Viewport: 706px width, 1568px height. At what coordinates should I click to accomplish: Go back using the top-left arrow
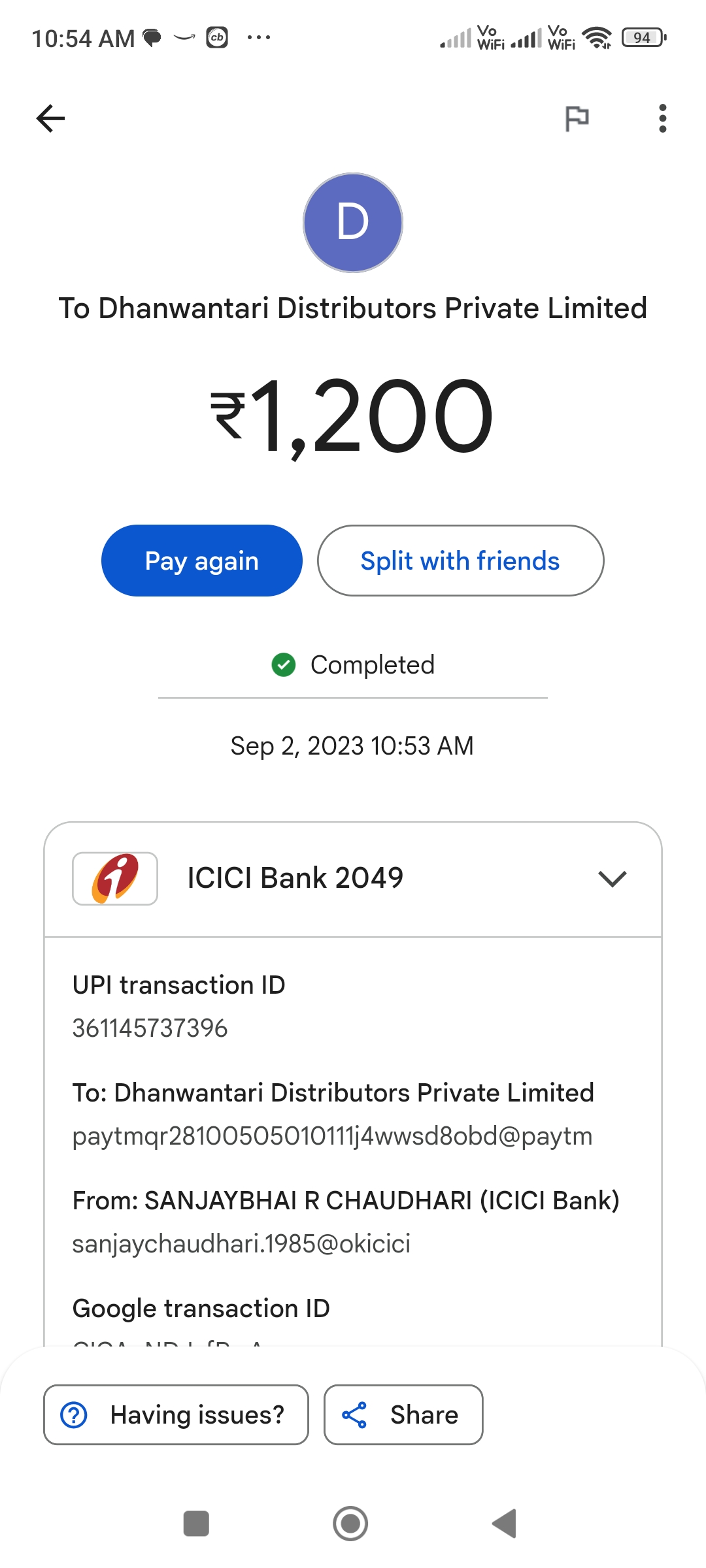coord(50,118)
